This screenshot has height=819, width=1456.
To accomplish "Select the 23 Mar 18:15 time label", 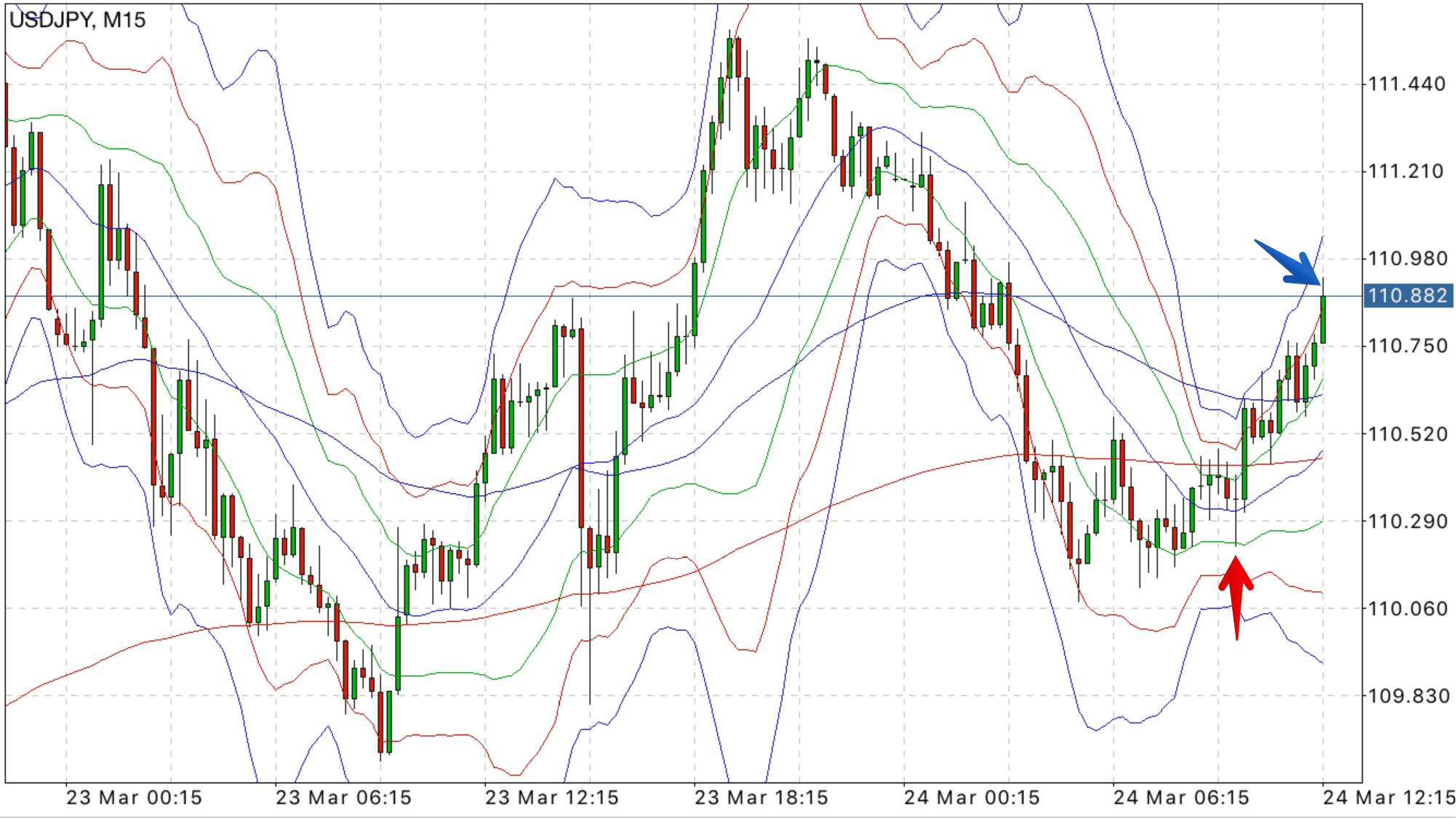I will (761, 798).
